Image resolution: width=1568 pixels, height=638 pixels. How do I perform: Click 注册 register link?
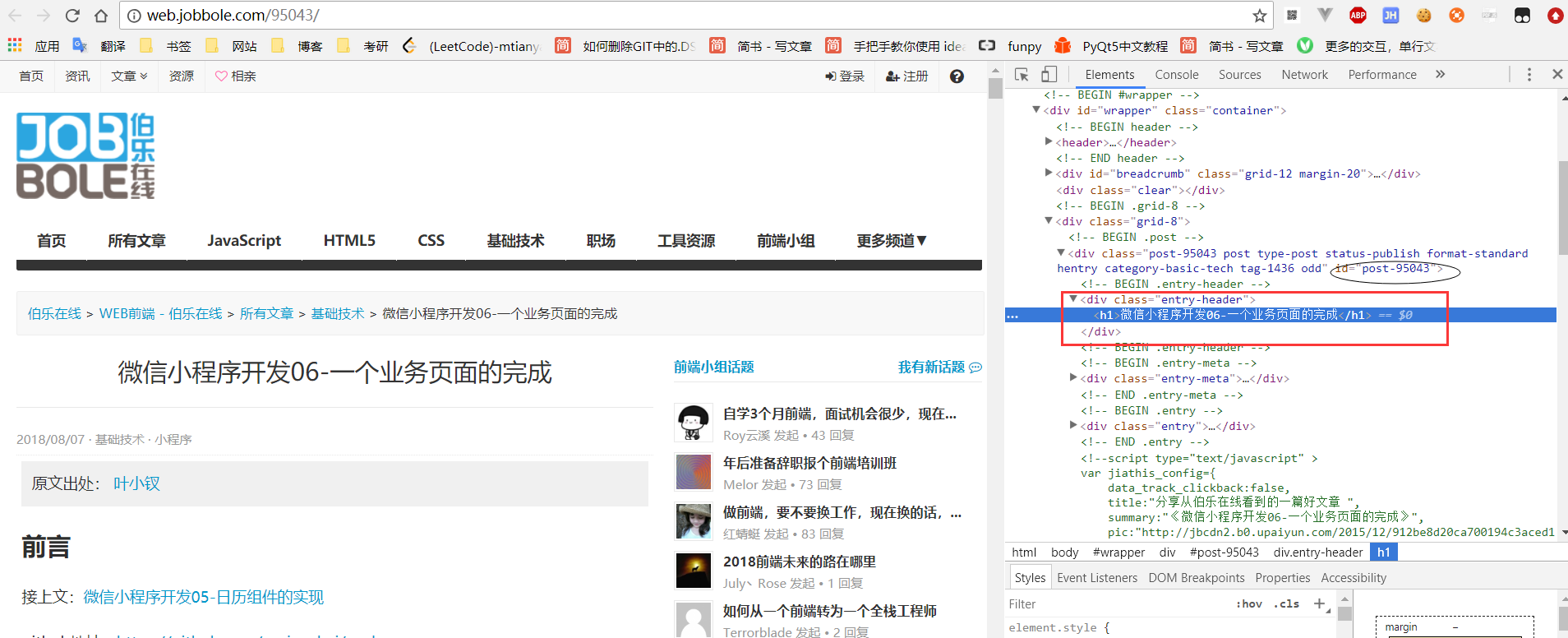pos(907,76)
